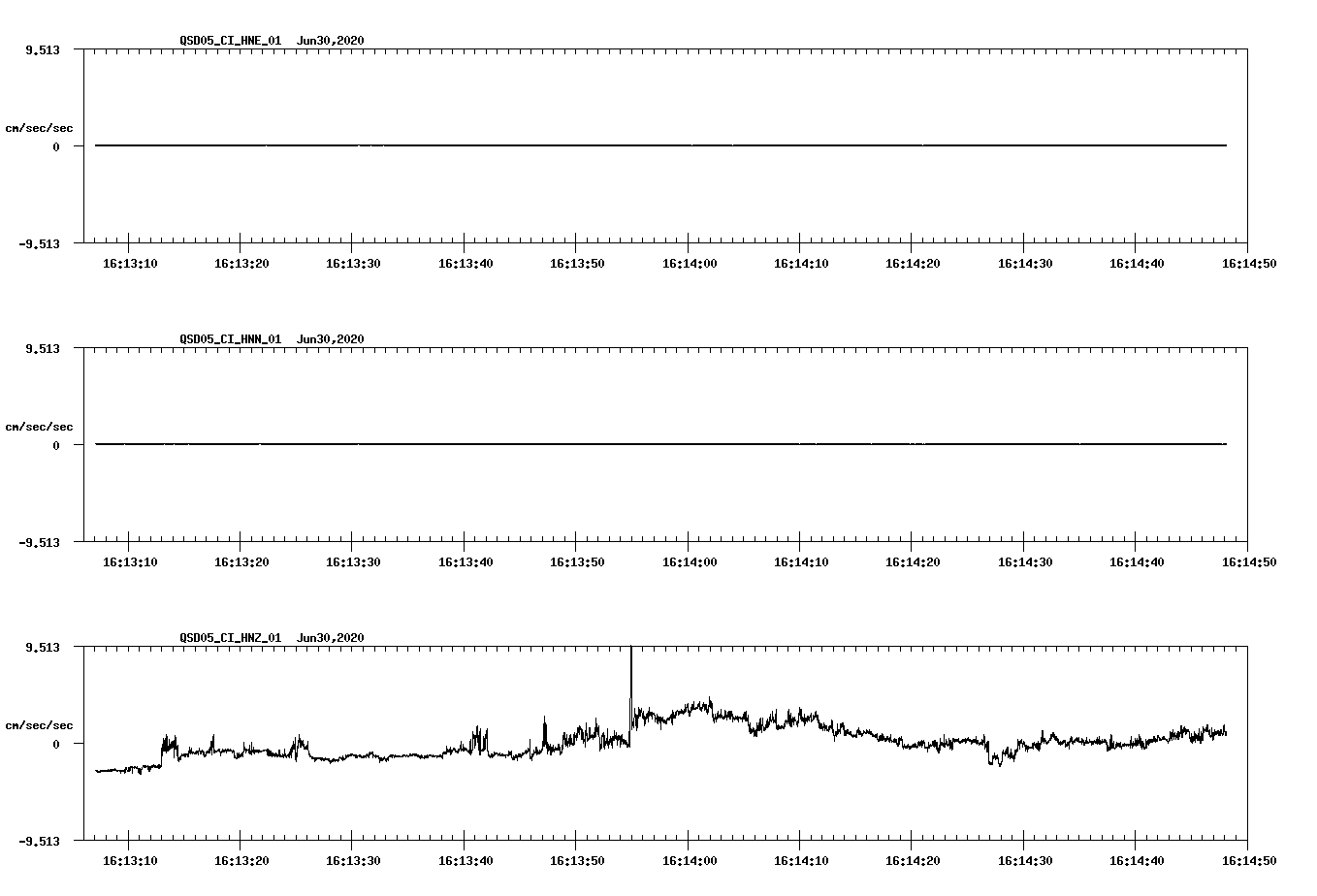Click the 16:14:00 time label under the HNZ plot
This screenshot has width=1317, height=896.
point(690,860)
